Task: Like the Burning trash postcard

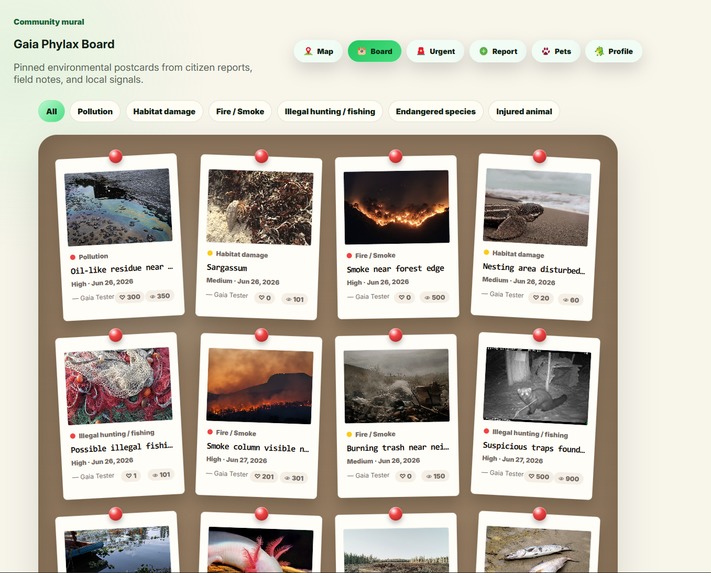Action: (405, 476)
